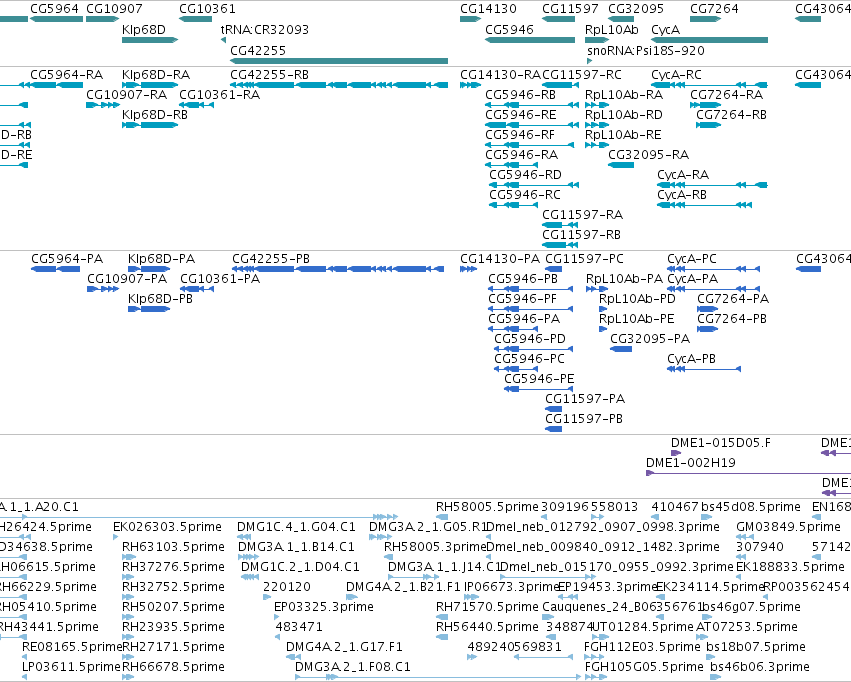Select the CG5964-PA protein label
This screenshot has height=682, width=851.
67,259
